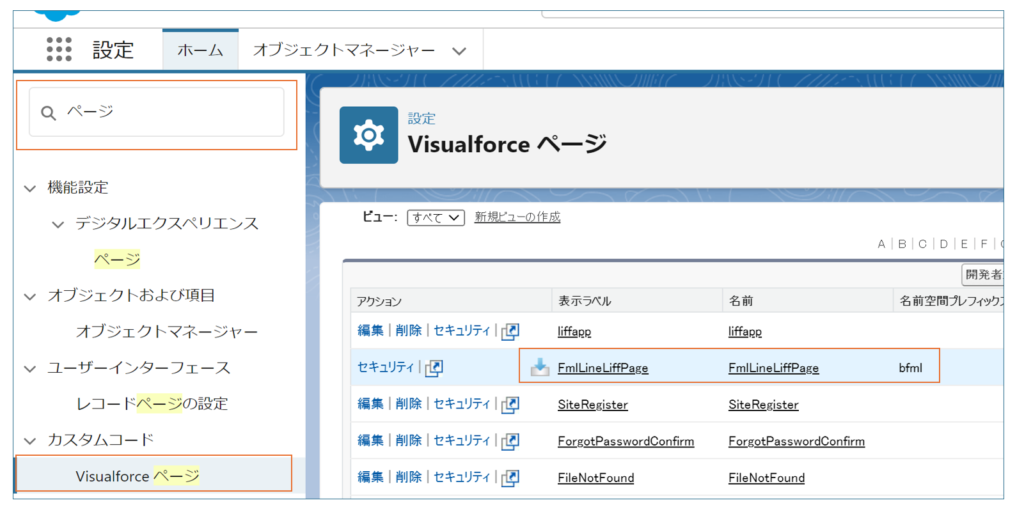Open preview icon for liffapp row
Screen dimensions: 1024x514
point(510,331)
